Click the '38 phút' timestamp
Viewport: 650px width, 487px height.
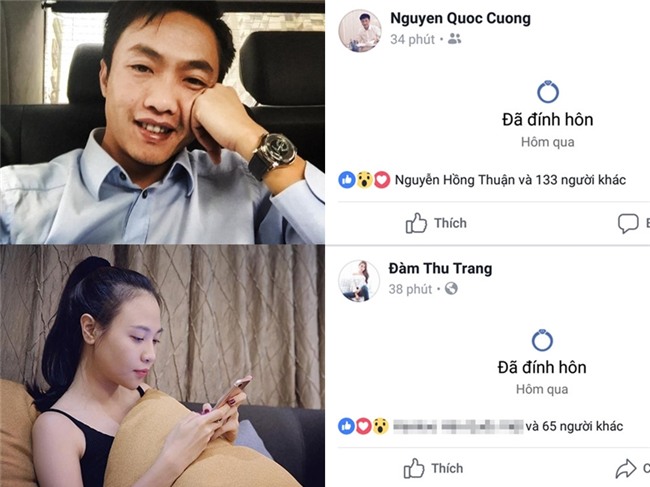(410, 289)
